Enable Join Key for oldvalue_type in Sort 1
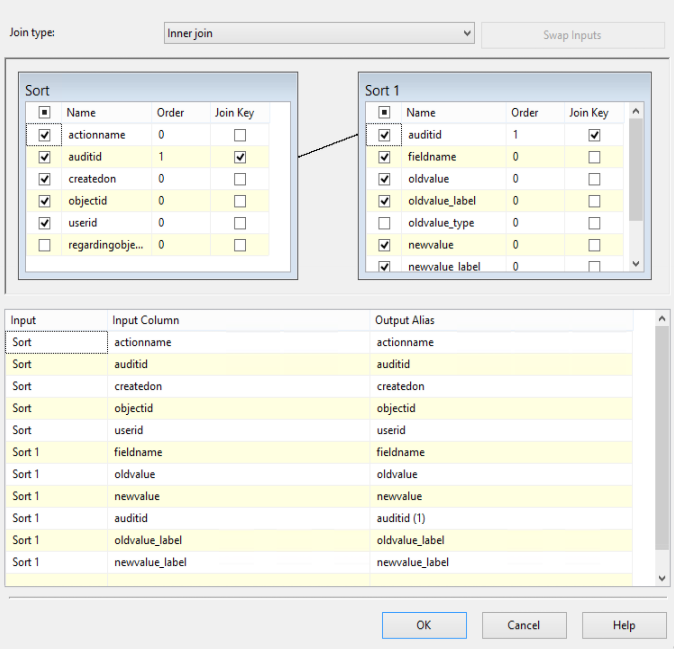The height and width of the screenshot is (649, 674). click(x=594, y=223)
